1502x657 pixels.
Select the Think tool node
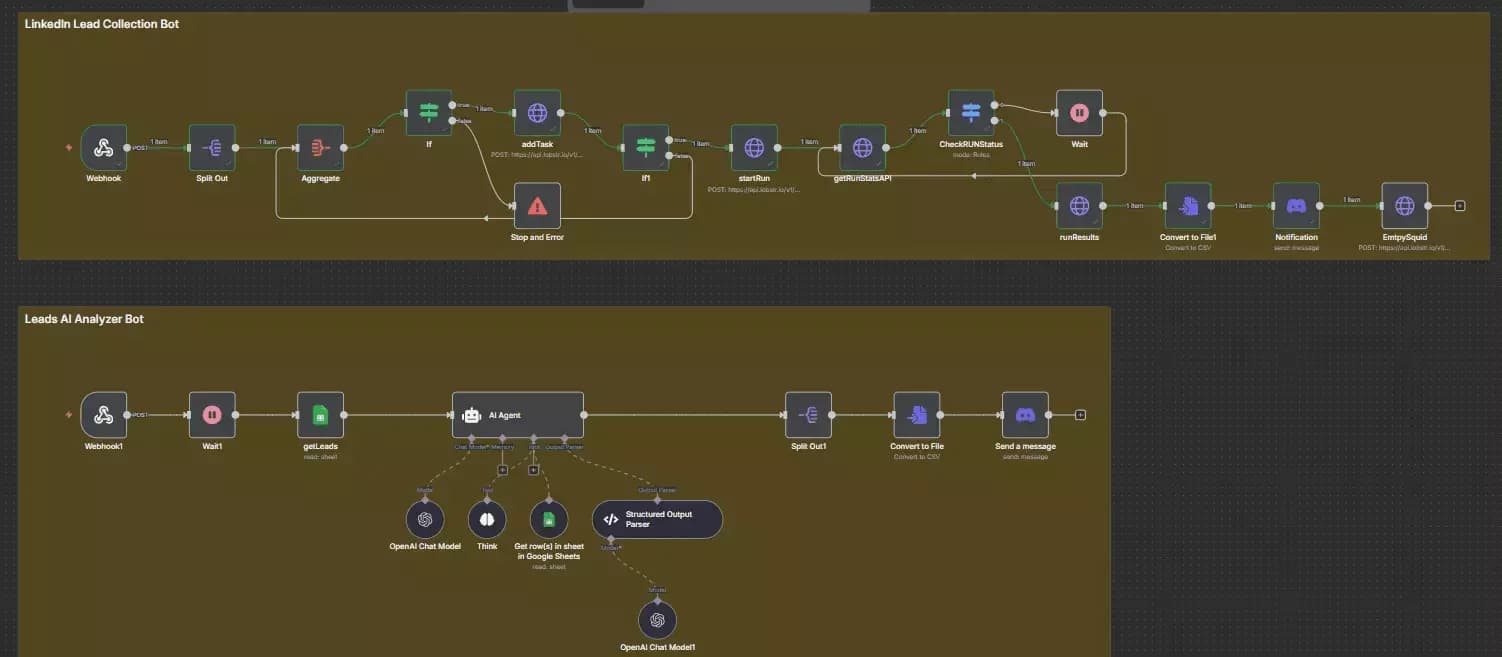point(487,519)
